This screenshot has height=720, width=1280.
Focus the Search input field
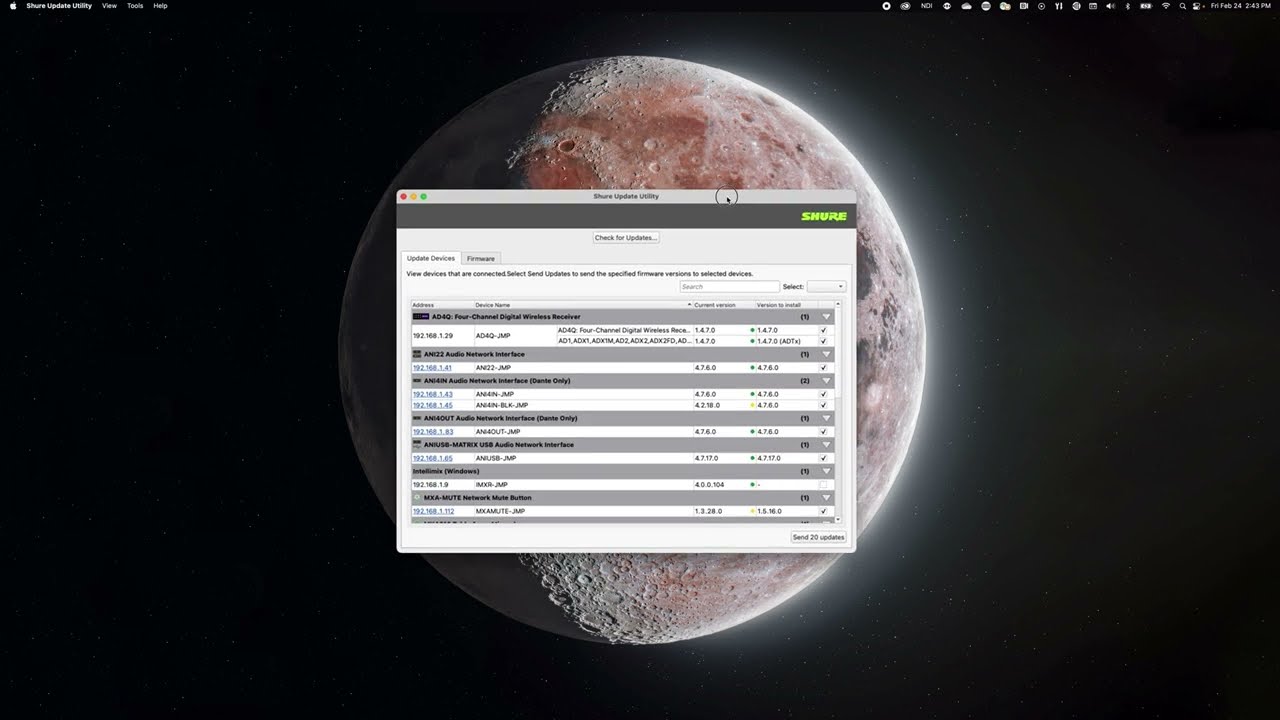[x=729, y=287]
